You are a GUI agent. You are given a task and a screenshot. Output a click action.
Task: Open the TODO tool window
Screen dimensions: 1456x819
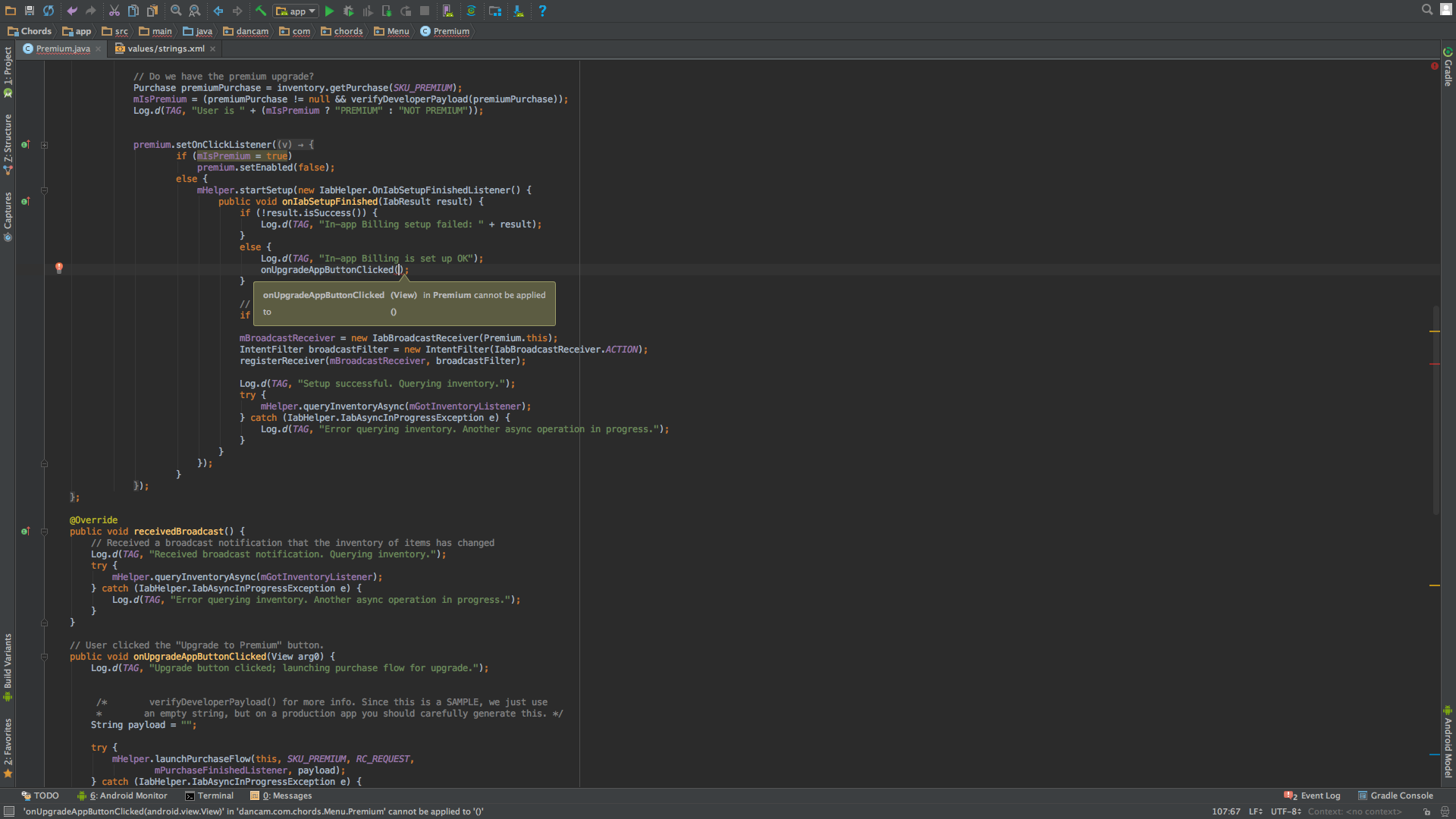point(40,795)
